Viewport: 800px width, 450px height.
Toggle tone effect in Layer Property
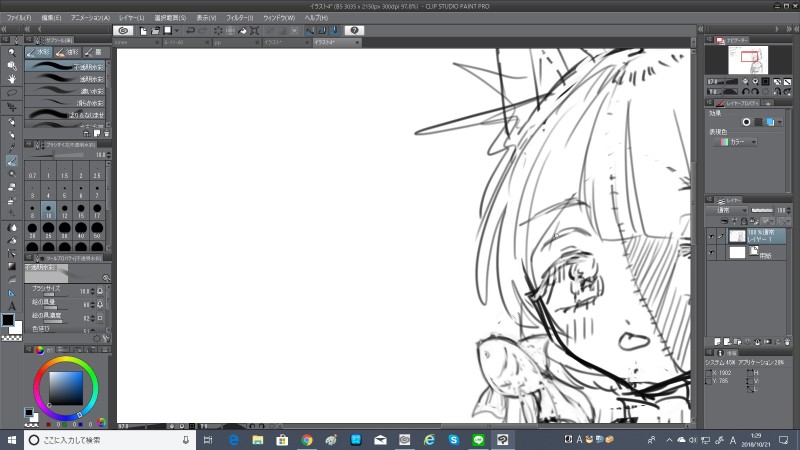pyautogui.click(x=759, y=122)
